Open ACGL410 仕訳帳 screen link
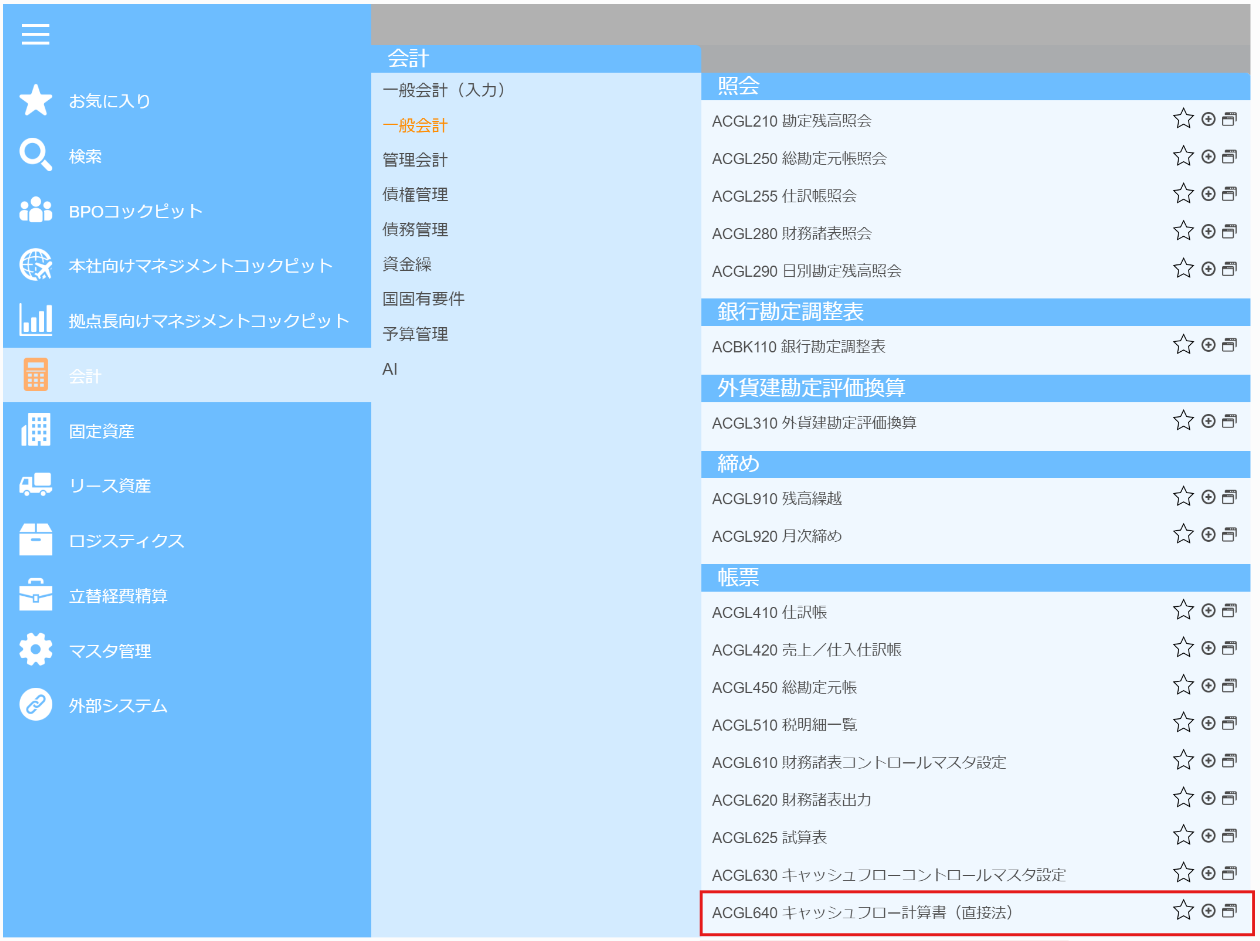Screen dimensions: 1260x941 click(769, 612)
